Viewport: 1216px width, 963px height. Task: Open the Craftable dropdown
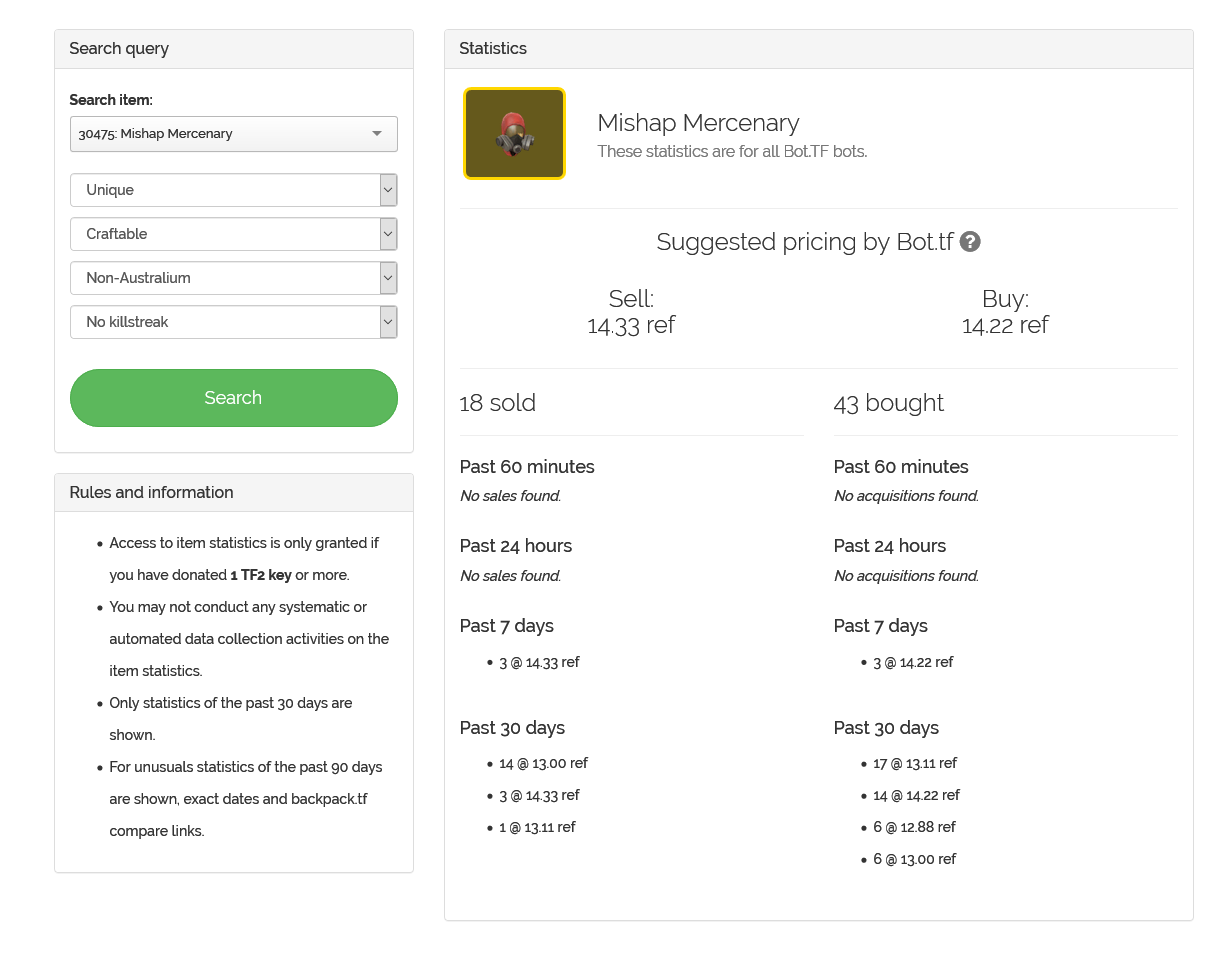tap(233, 234)
